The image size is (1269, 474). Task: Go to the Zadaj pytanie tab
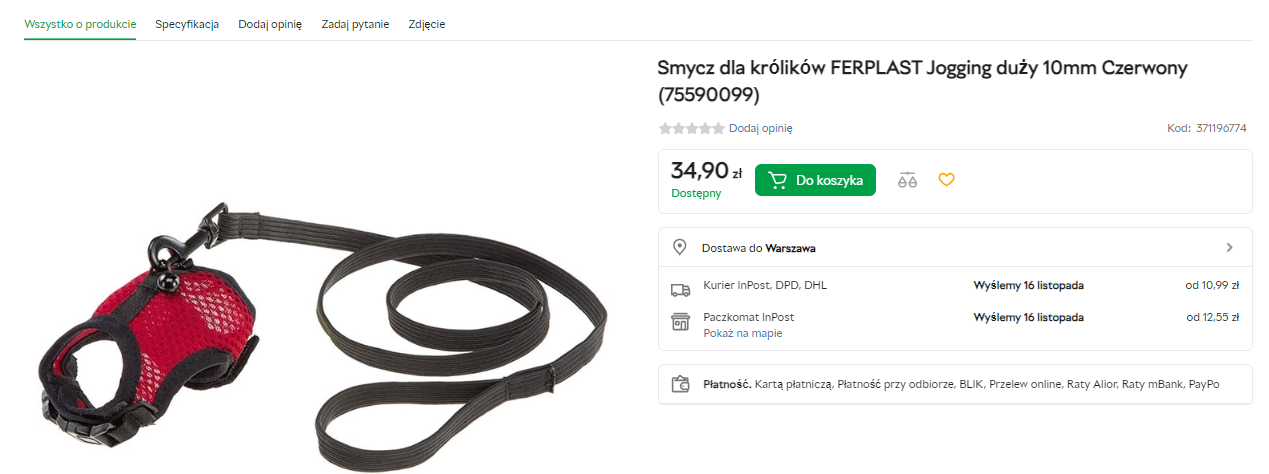point(355,24)
